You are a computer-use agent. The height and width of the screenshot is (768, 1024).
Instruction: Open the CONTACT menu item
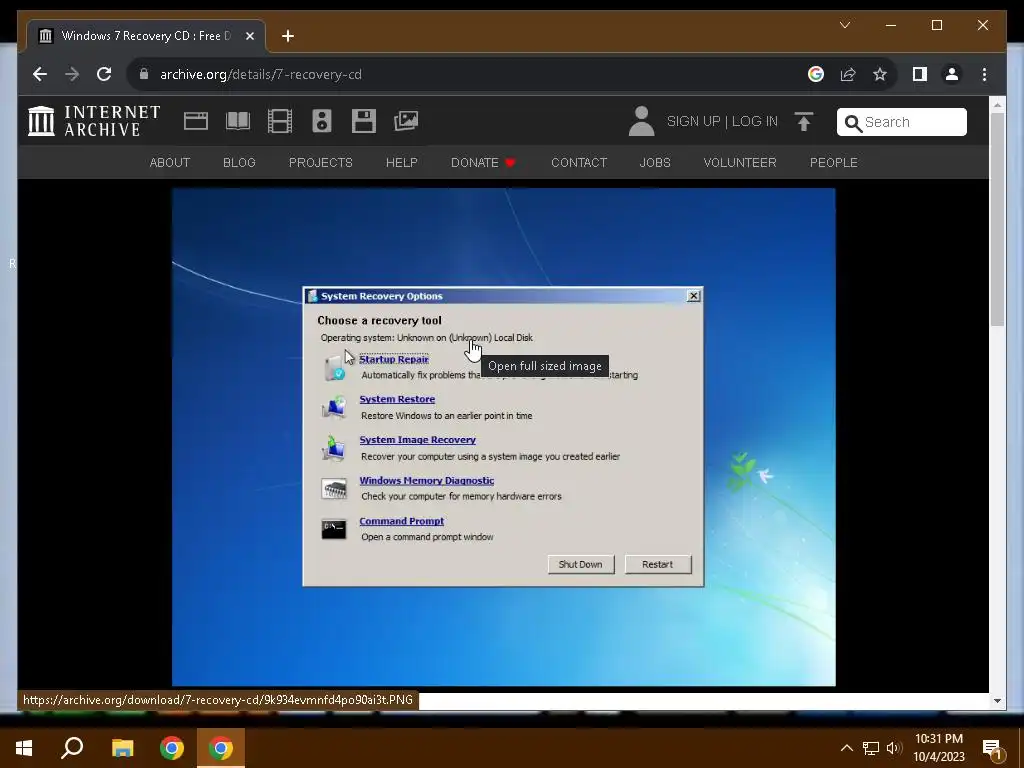click(579, 163)
